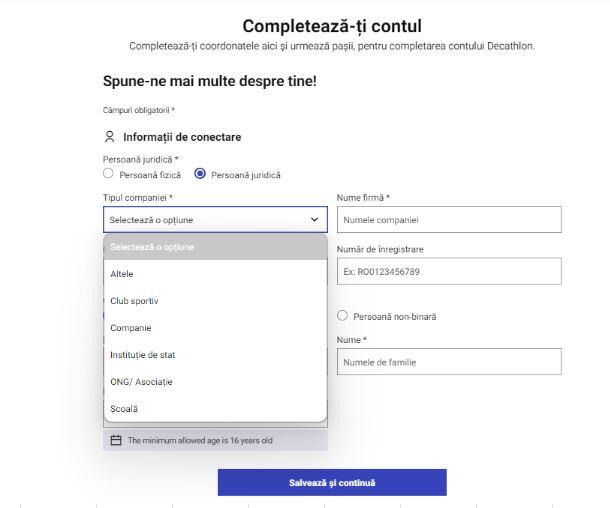The width and height of the screenshot is (610, 508).
Task: Select the Persoană fizică radio button
Action: pos(108,173)
